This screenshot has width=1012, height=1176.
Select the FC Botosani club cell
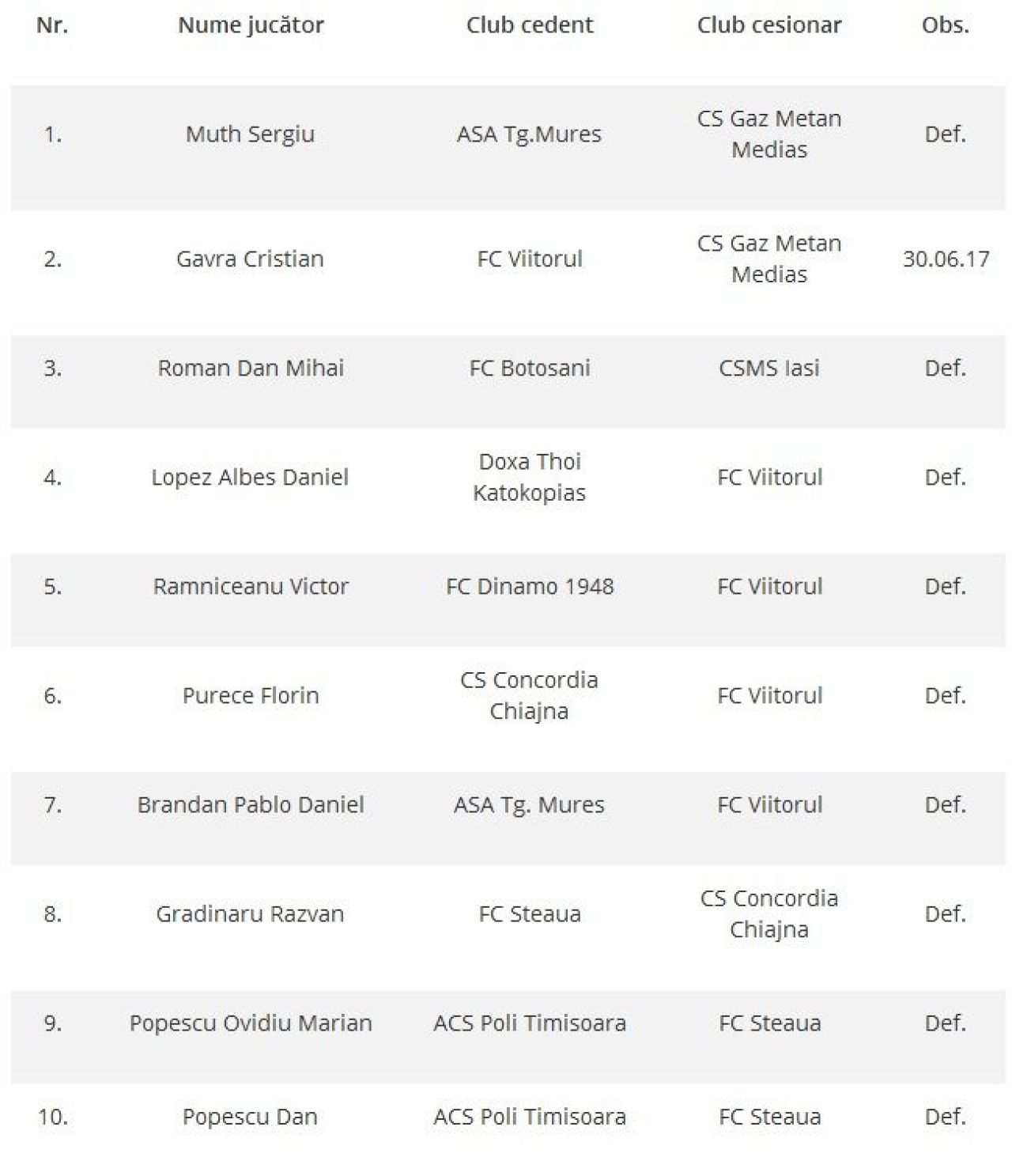coord(530,368)
